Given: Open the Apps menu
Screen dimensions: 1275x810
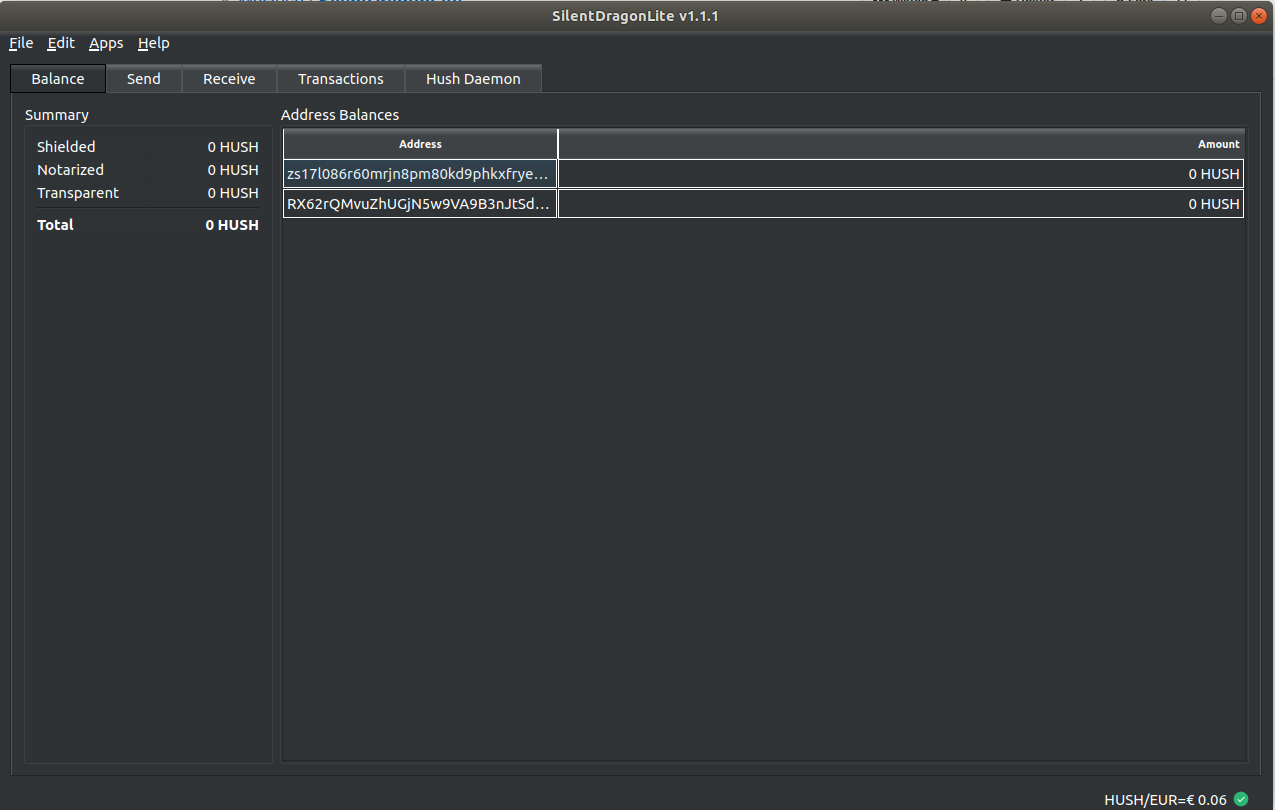Looking at the screenshot, I should coord(106,43).
